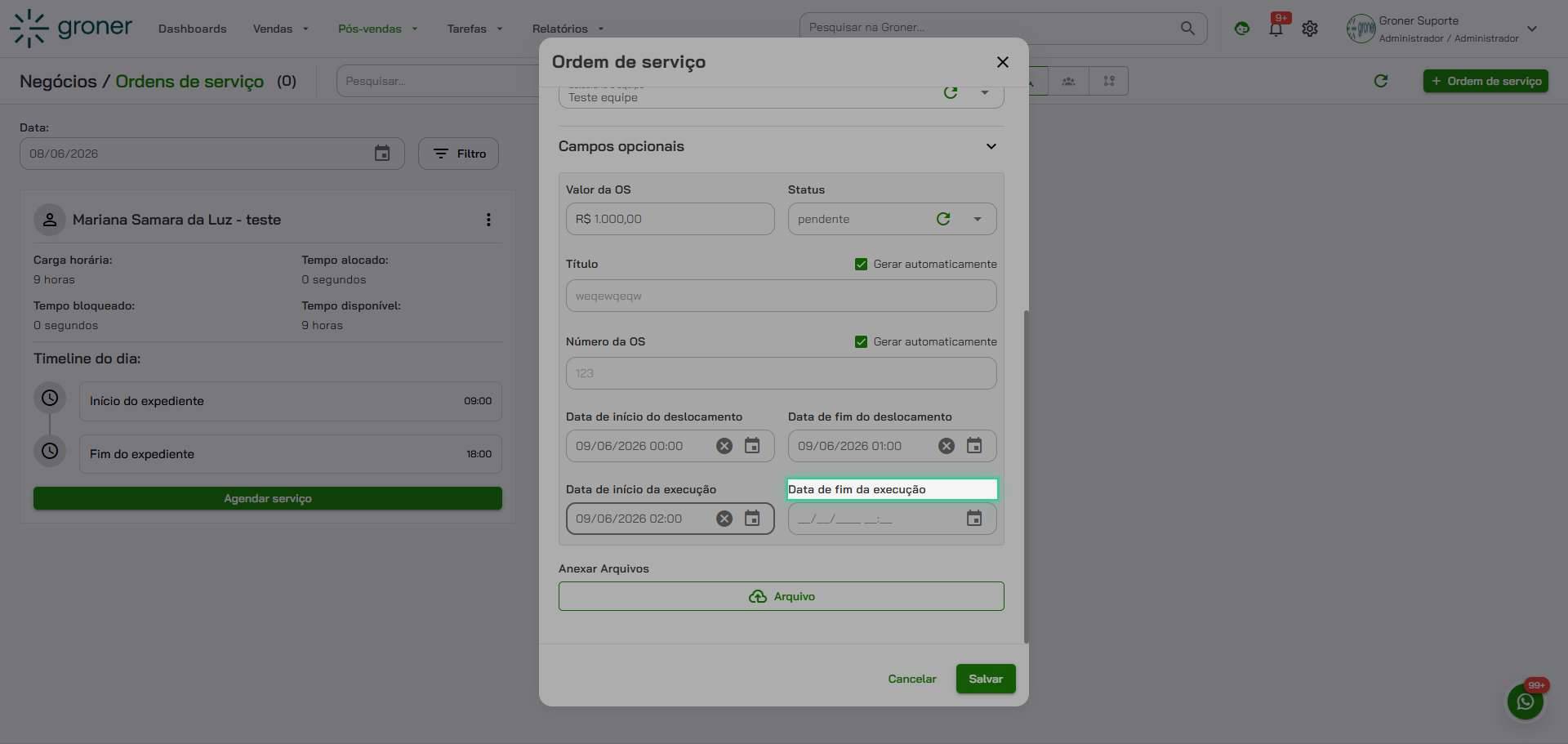The height and width of the screenshot is (744, 1568).
Task: Open the Tarefas menu
Action: tap(475, 29)
